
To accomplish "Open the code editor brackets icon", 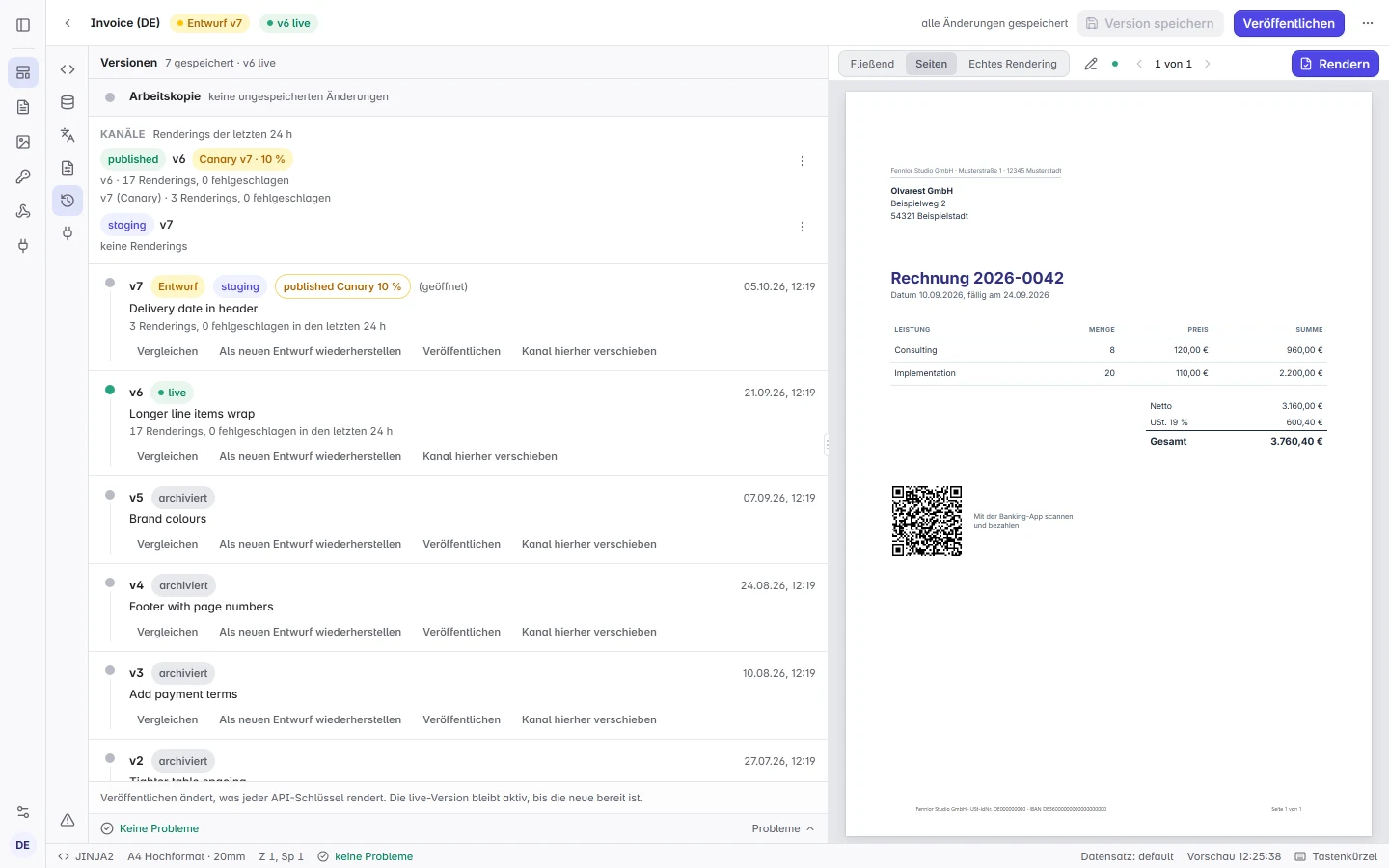I will pos(68,69).
